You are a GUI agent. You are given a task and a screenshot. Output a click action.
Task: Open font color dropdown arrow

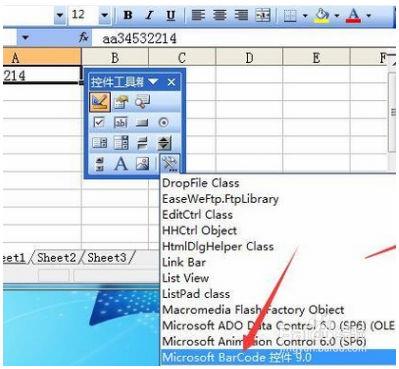[369, 15]
